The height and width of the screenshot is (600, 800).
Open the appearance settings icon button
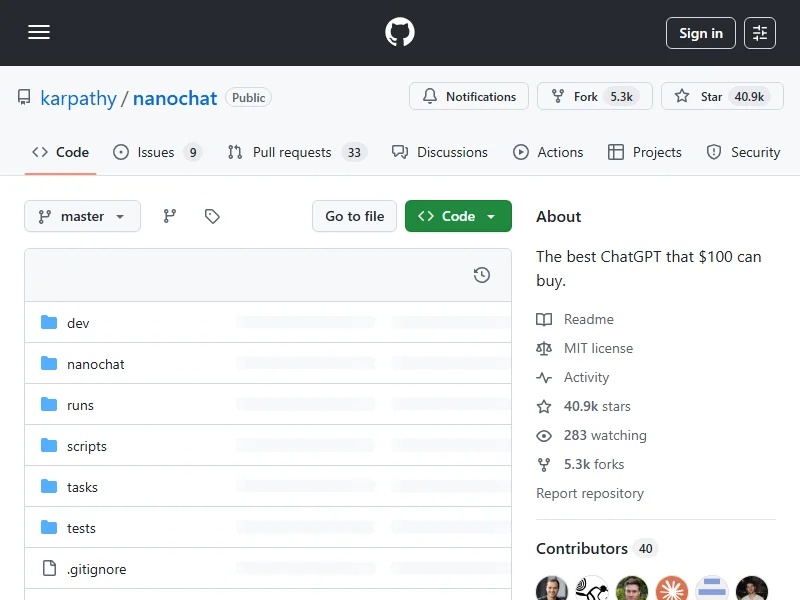[760, 33]
